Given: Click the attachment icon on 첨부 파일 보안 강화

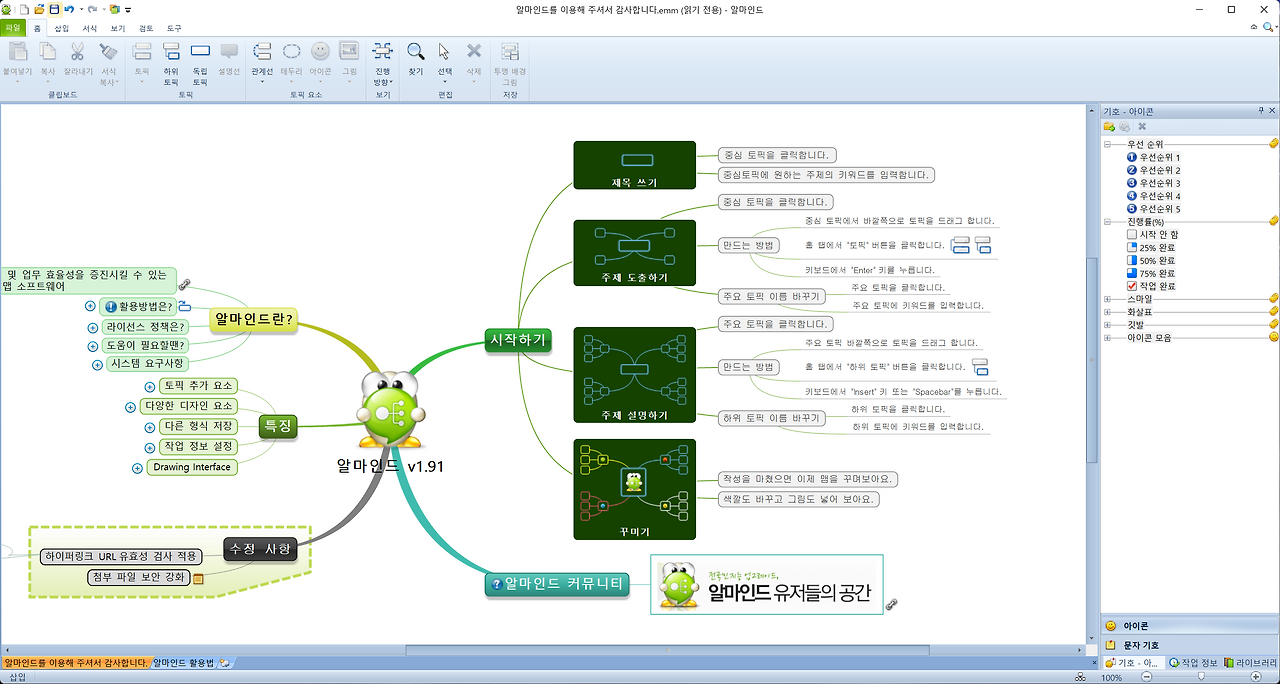Looking at the screenshot, I should click(x=198, y=578).
